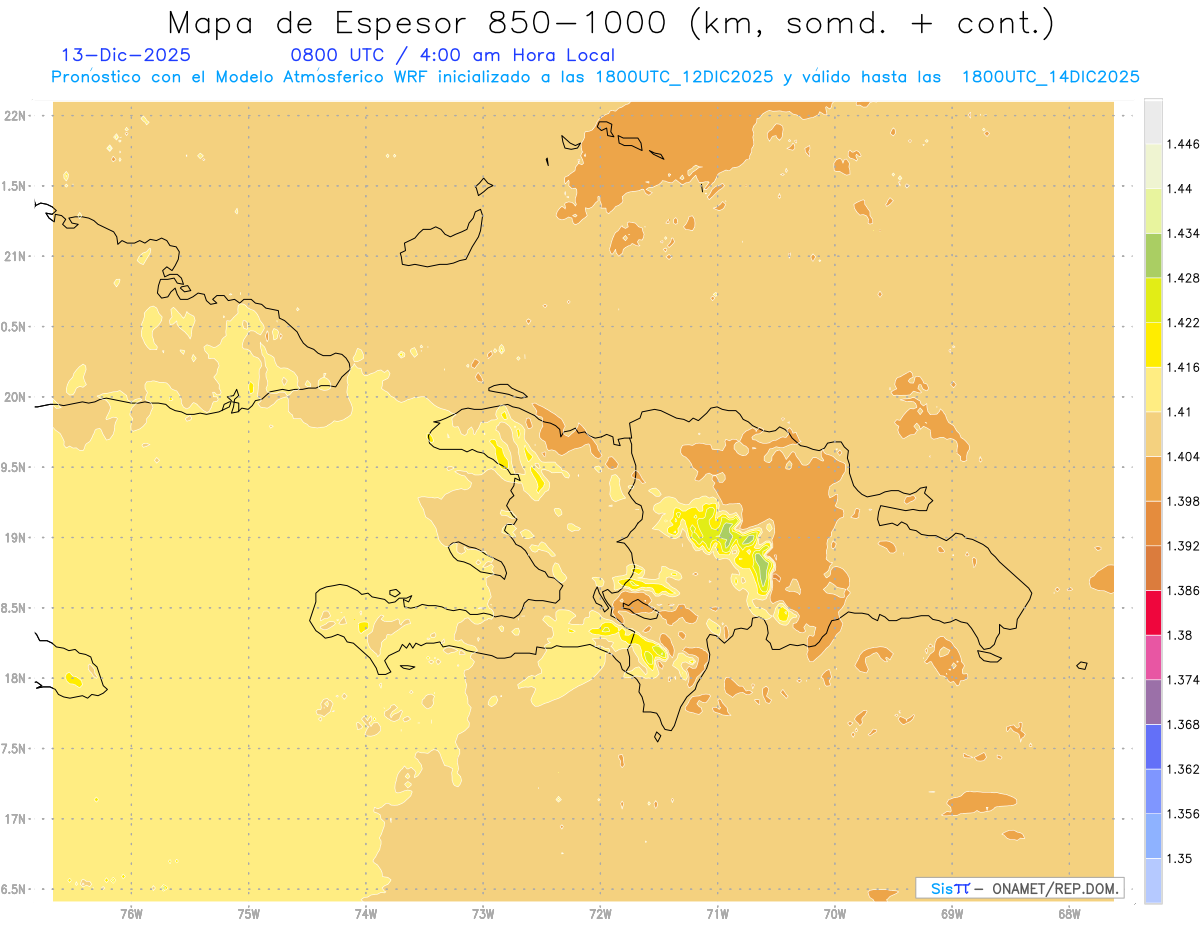Click the colorbar value 1.356
This screenshot has width=1200, height=927.
click(x=1184, y=814)
